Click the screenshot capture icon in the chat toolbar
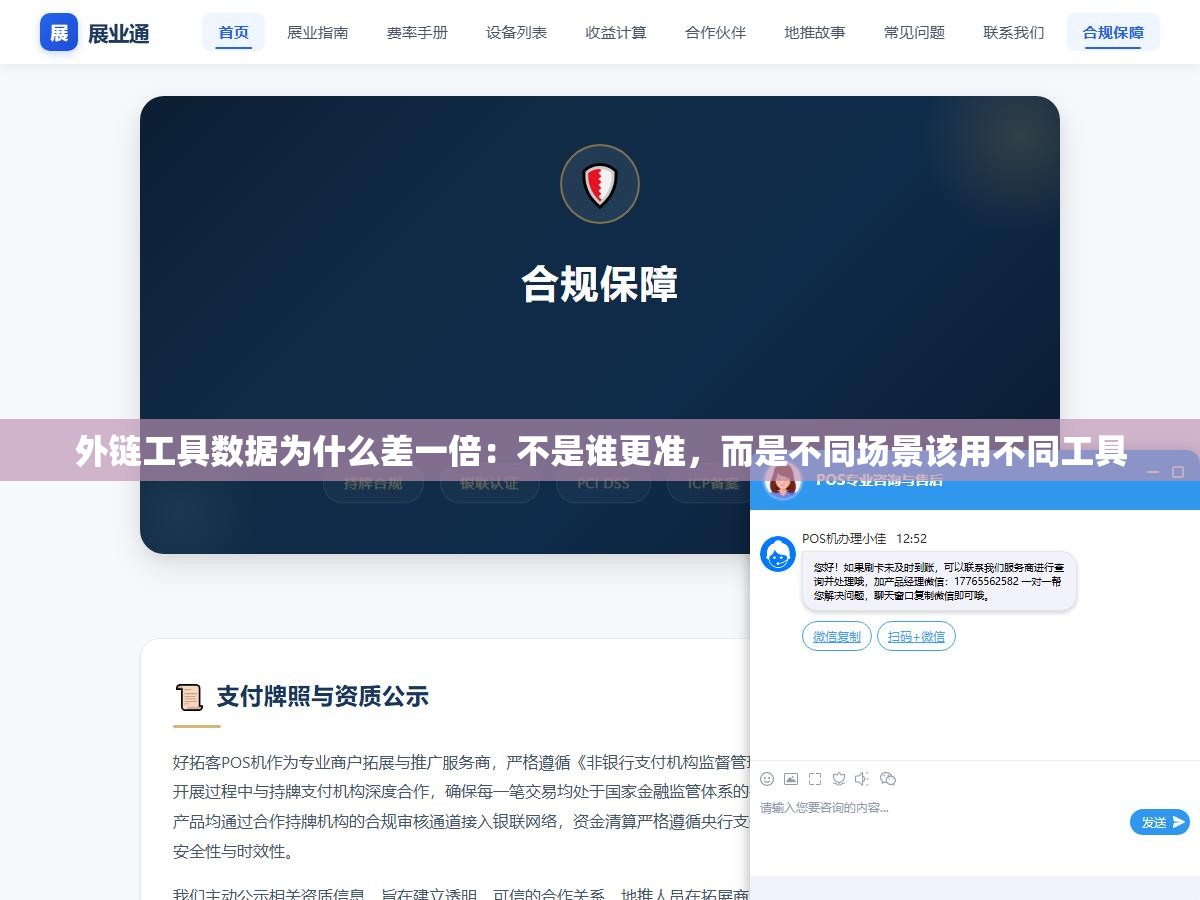Viewport: 1200px width, 900px height. [x=815, y=778]
